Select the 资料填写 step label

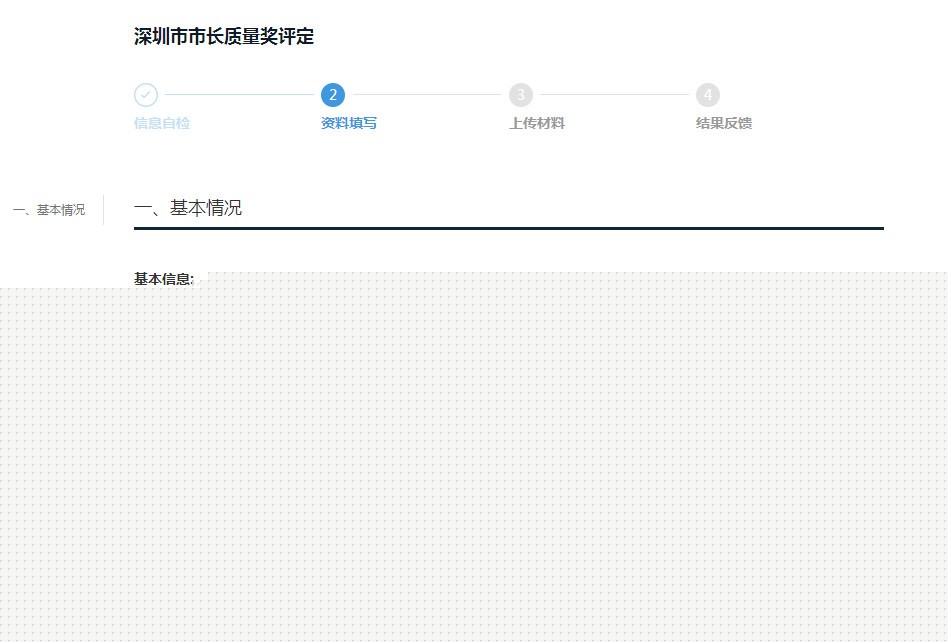pos(349,123)
